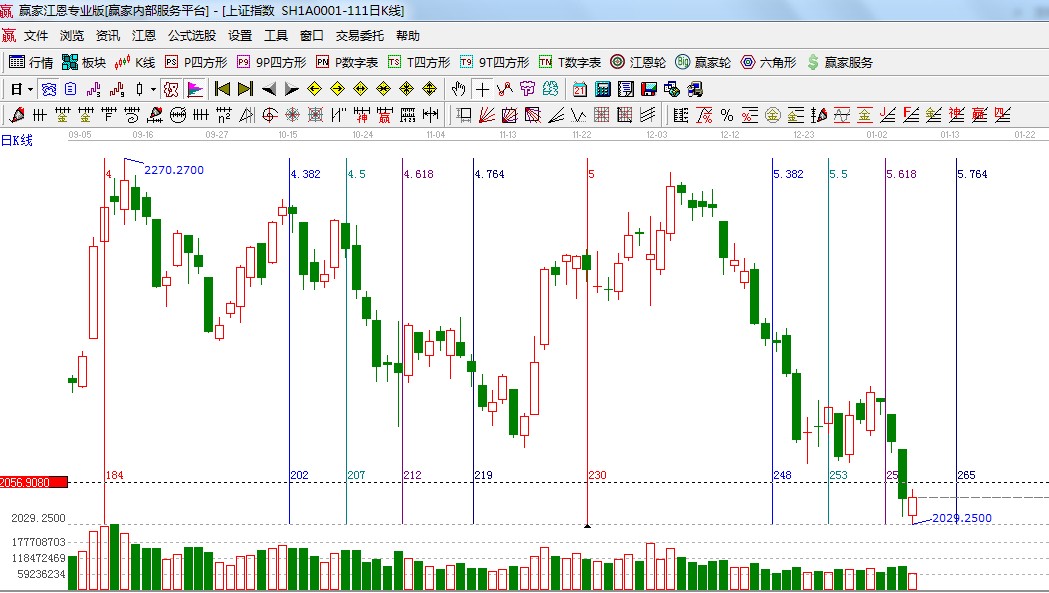Open the 板块 sector view

tap(83, 62)
